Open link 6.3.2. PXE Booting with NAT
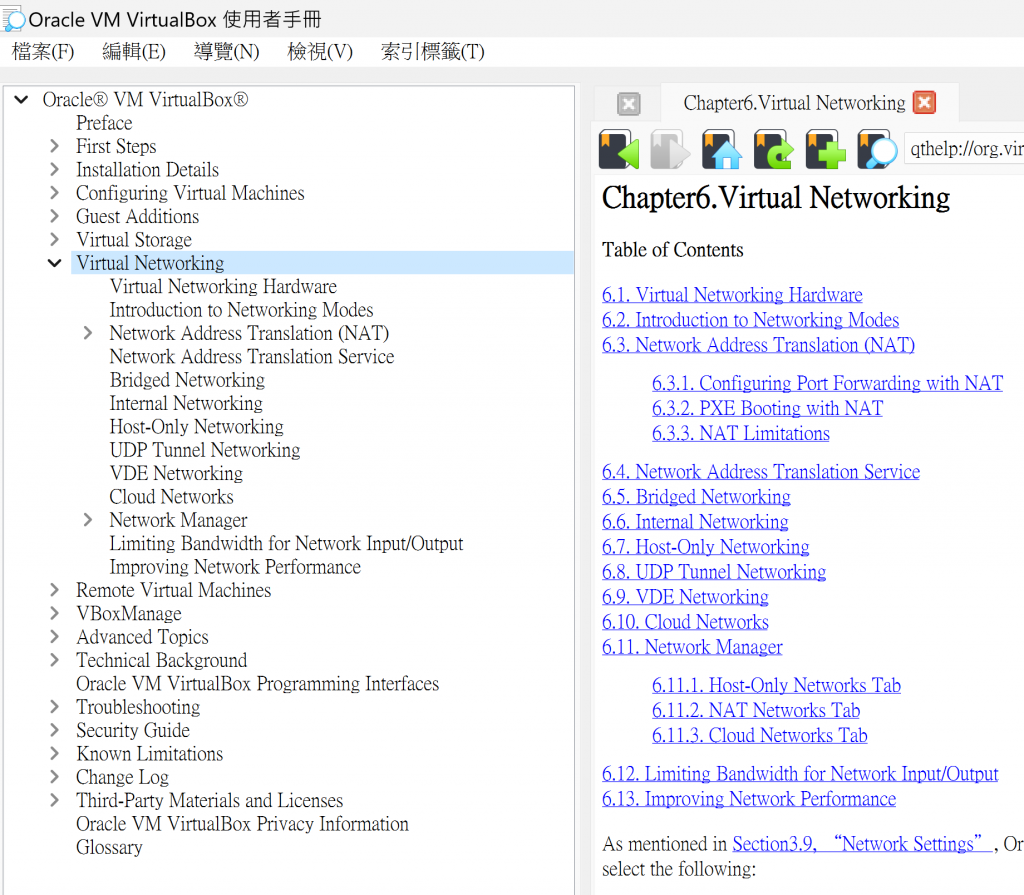Image resolution: width=1024 pixels, height=895 pixels. tap(767, 408)
